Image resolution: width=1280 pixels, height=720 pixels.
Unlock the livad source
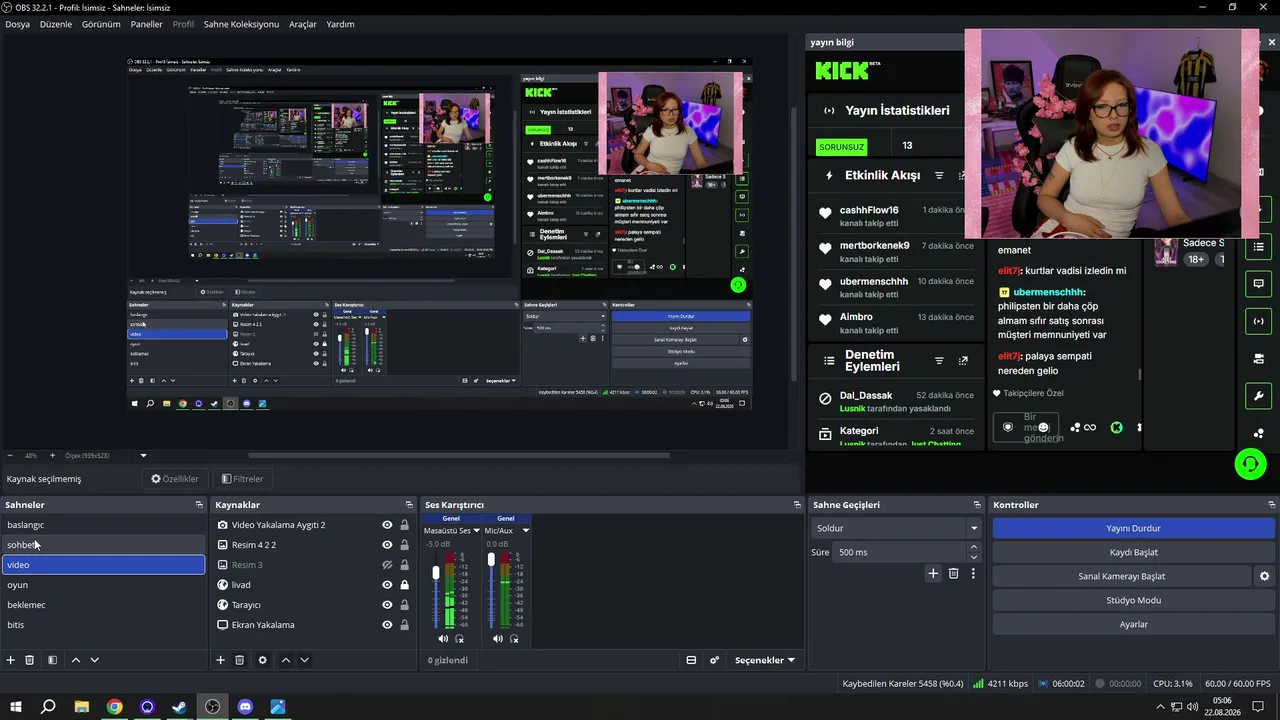click(404, 585)
